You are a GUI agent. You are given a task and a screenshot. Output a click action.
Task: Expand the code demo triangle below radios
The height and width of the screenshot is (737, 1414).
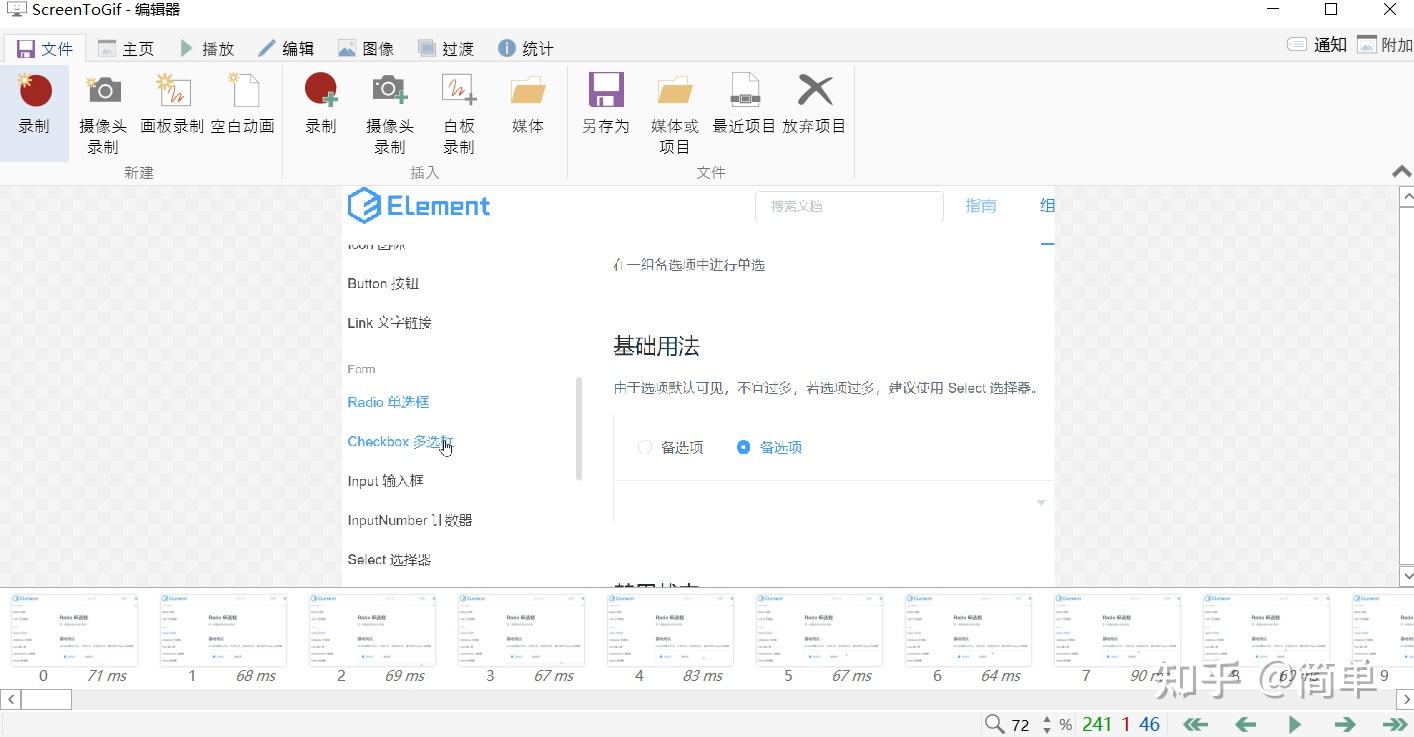[x=1041, y=503]
